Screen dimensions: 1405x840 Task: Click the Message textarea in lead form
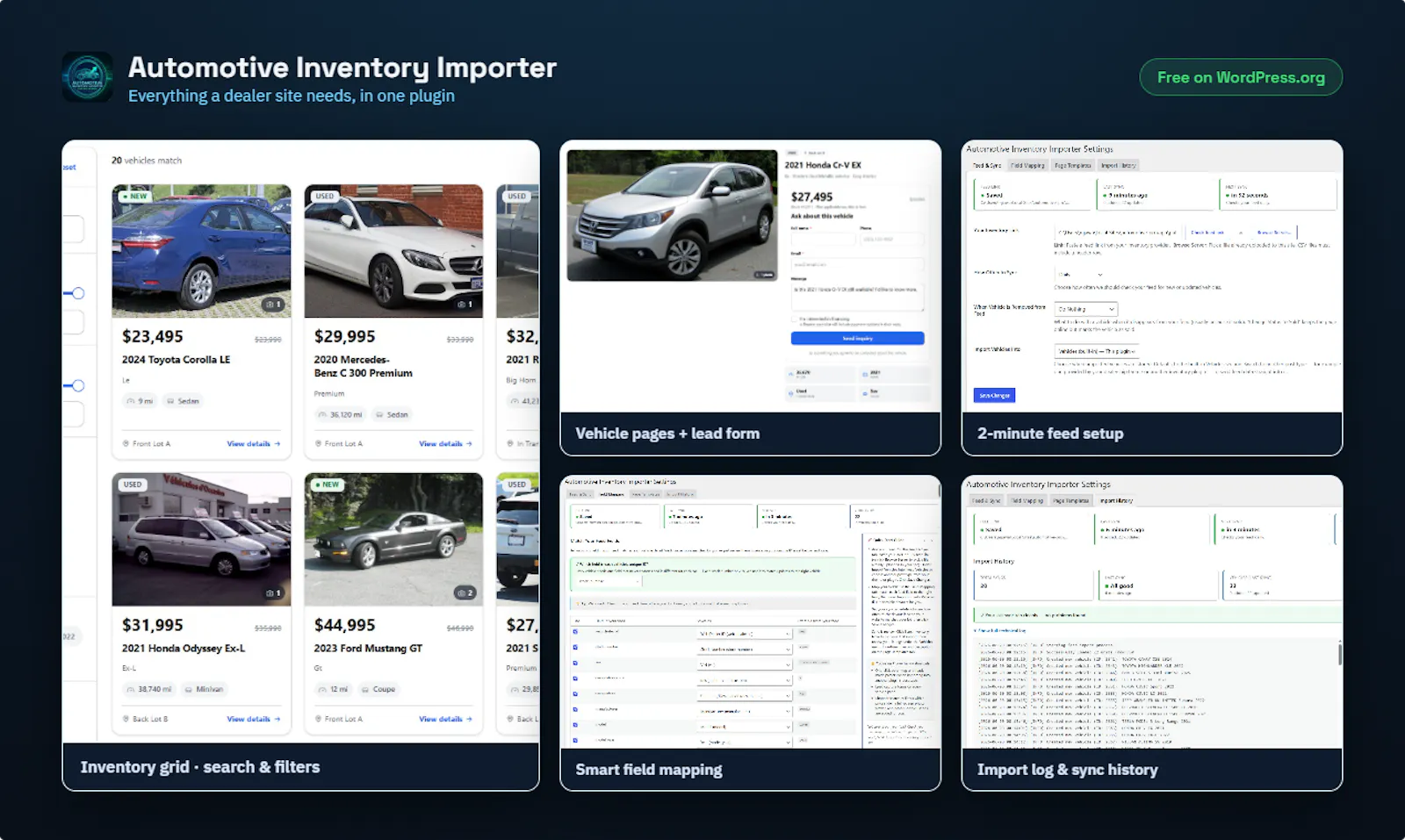pyautogui.click(x=857, y=297)
